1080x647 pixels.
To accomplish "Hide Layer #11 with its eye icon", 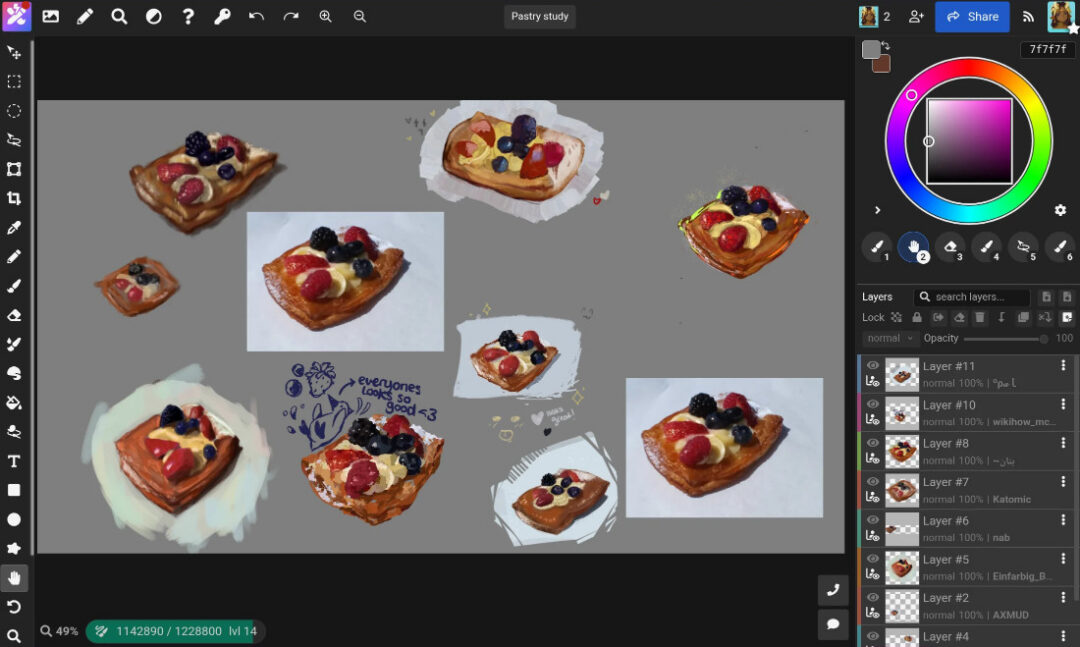I will [873, 366].
